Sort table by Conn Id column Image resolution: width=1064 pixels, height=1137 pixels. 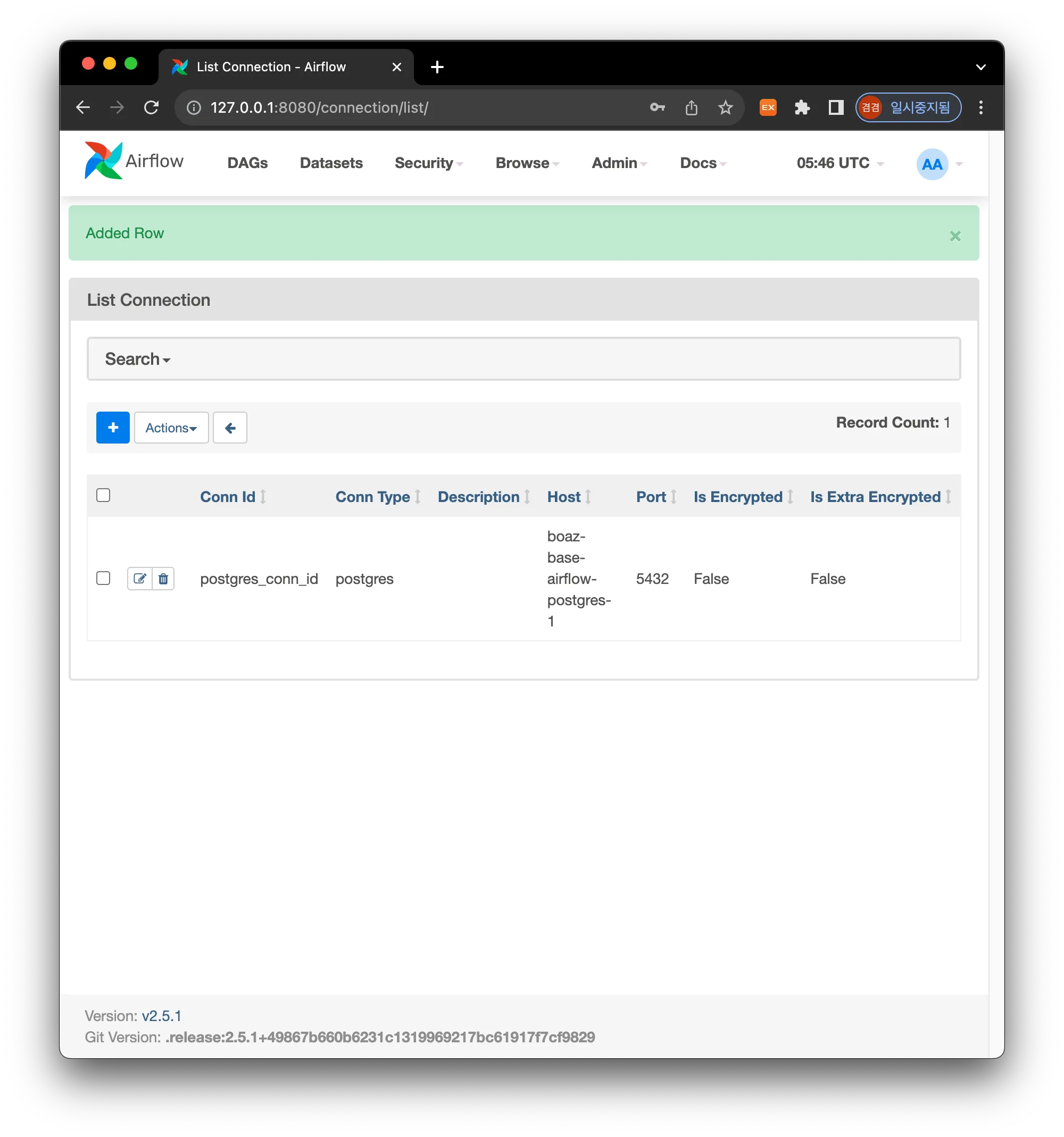(228, 496)
